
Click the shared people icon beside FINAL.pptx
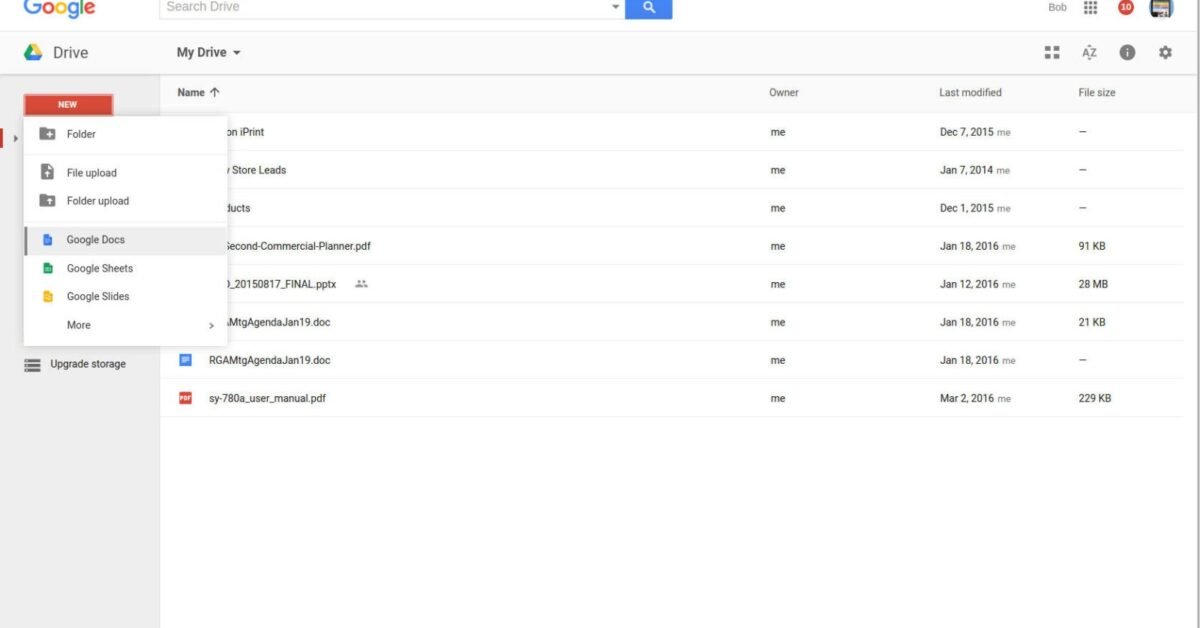361,284
